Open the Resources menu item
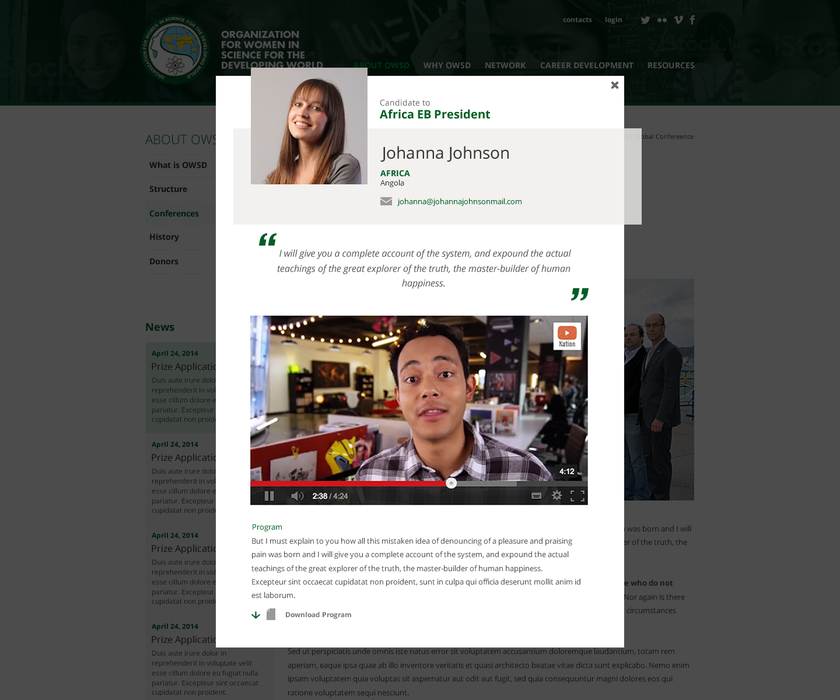Image resolution: width=840 pixels, height=700 pixels. 670,66
